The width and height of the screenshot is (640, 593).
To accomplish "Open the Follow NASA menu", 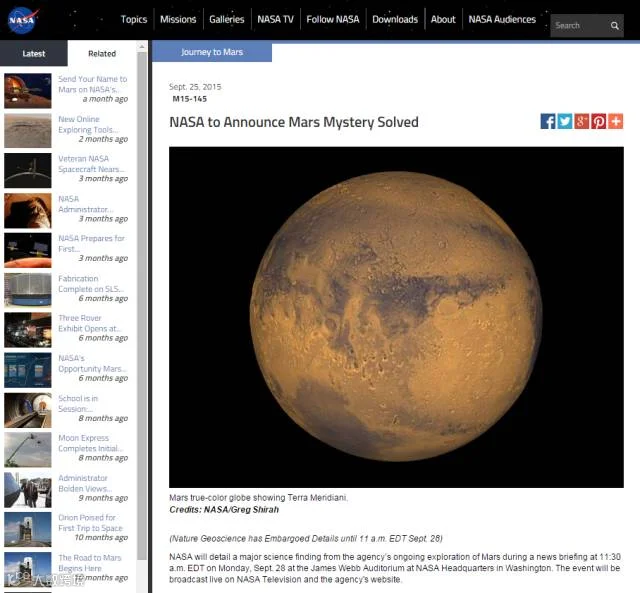I will click(x=333, y=19).
